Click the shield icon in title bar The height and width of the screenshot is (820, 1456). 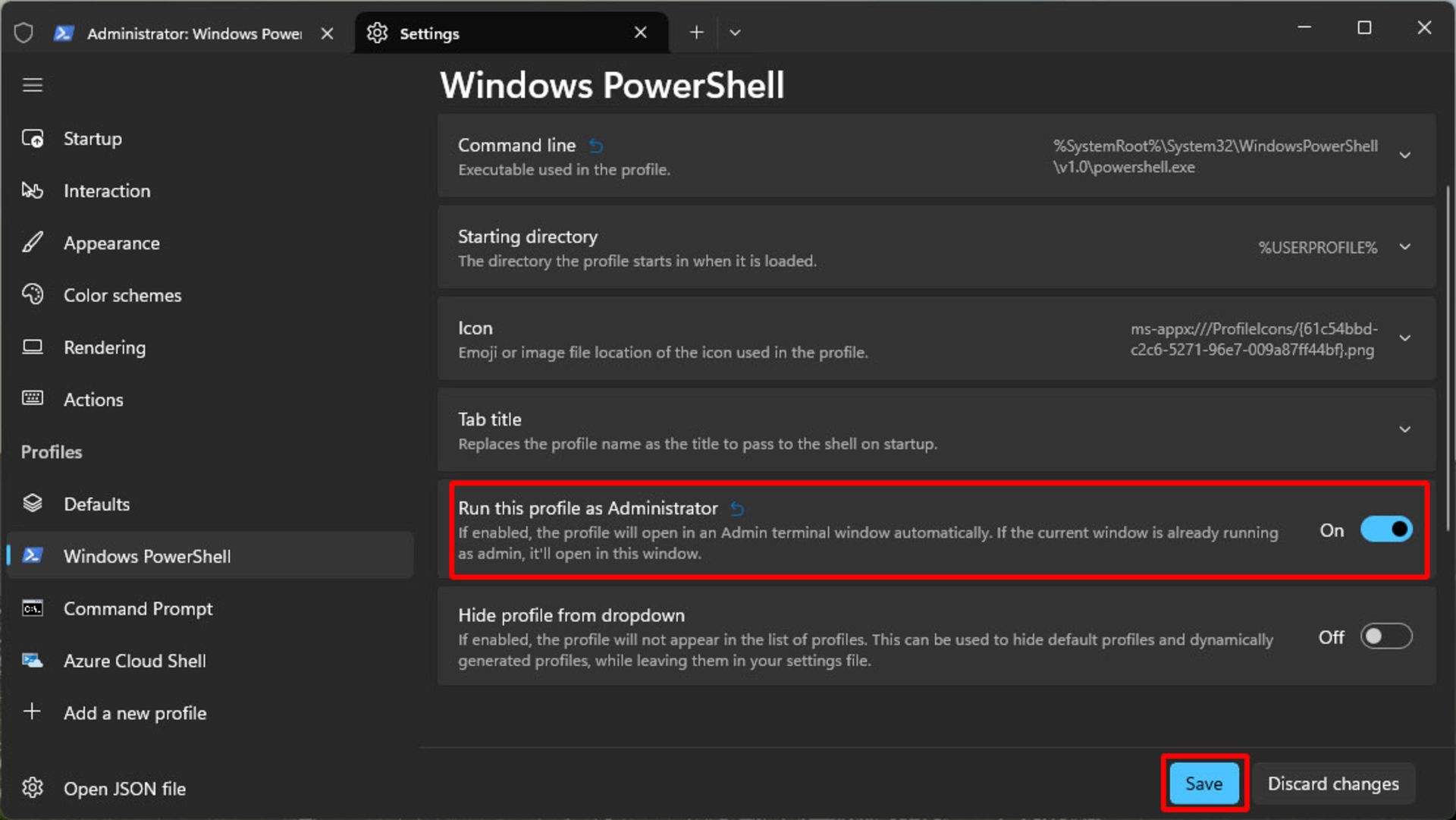click(x=24, y=33)
